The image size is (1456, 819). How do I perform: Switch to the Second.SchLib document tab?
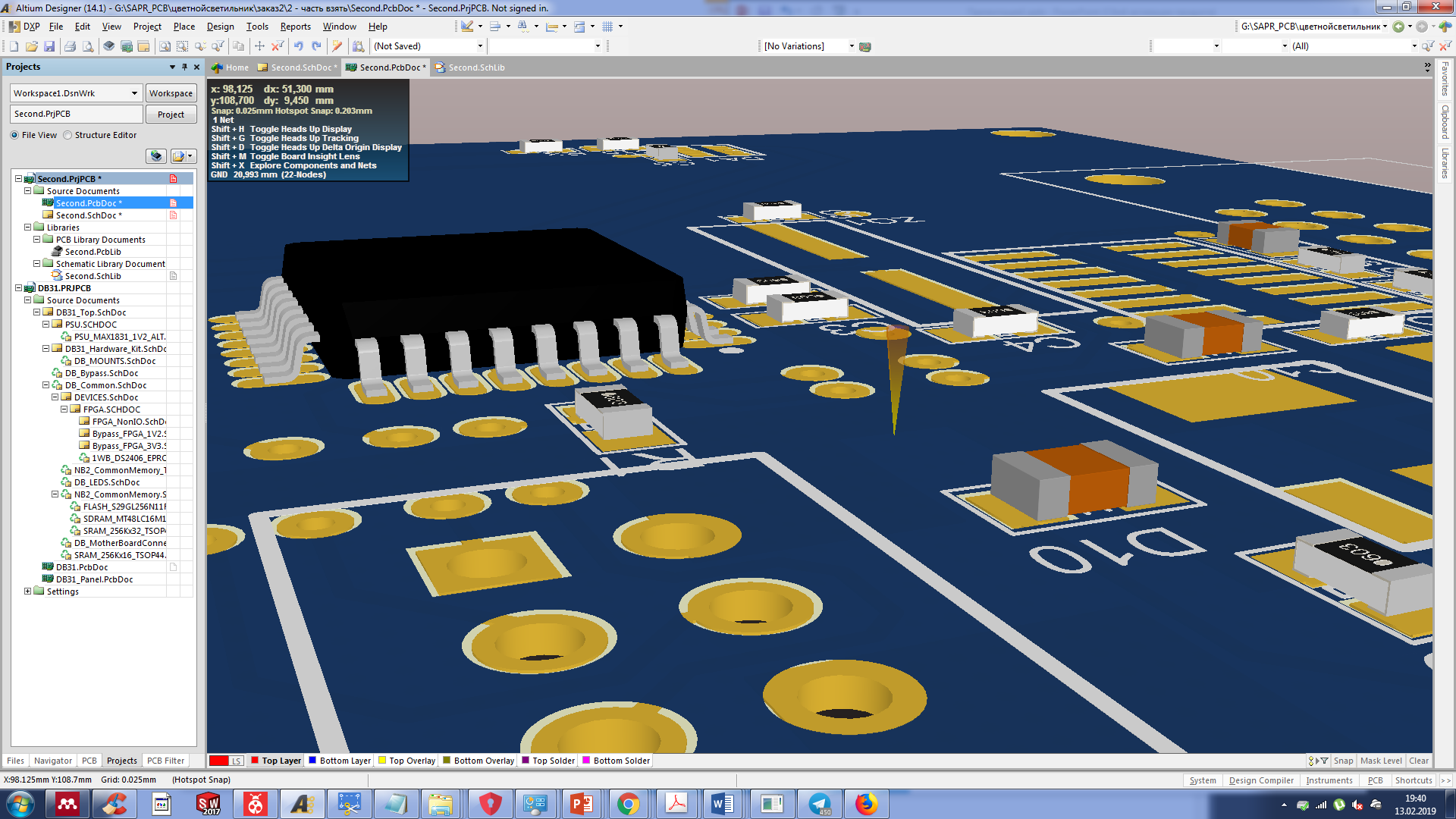click(x=475, y=67)
